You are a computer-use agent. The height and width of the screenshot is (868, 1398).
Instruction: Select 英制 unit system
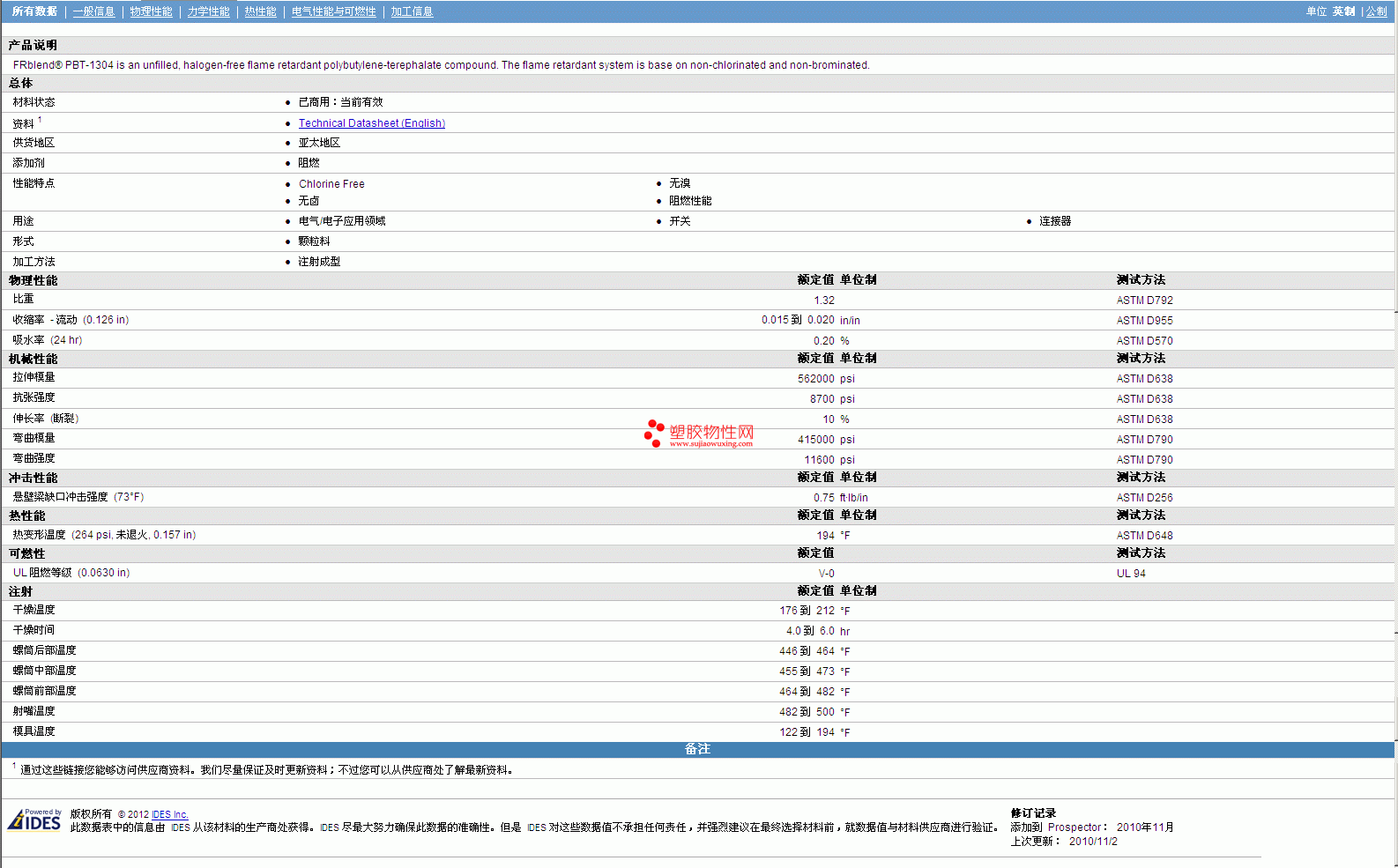pos(1343,11)
